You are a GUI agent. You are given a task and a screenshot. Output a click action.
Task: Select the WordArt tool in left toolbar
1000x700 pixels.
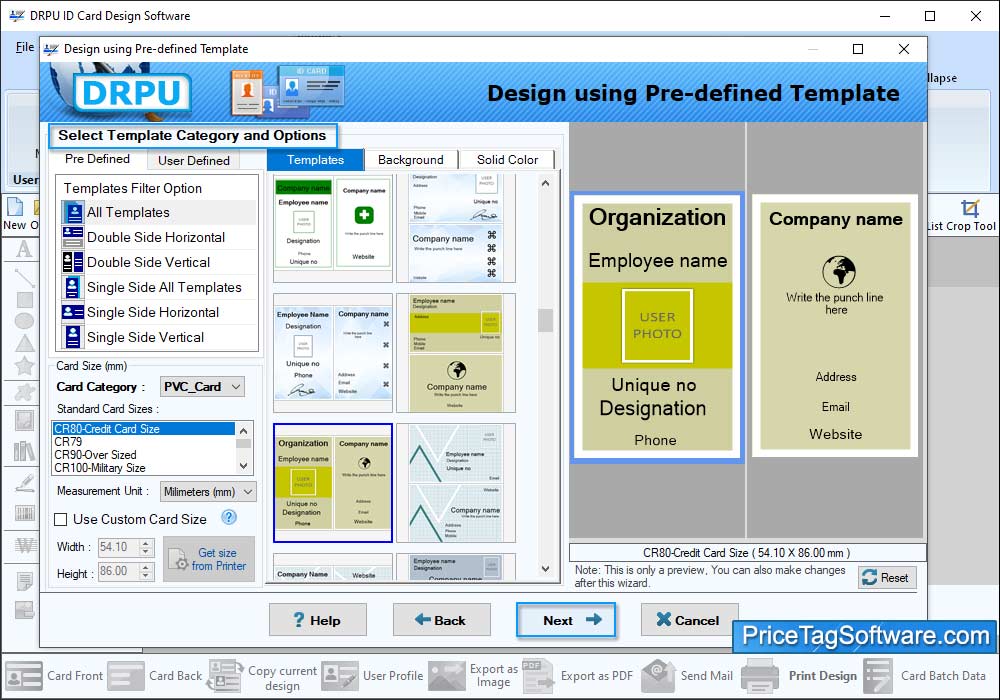[x=25, y=546]
